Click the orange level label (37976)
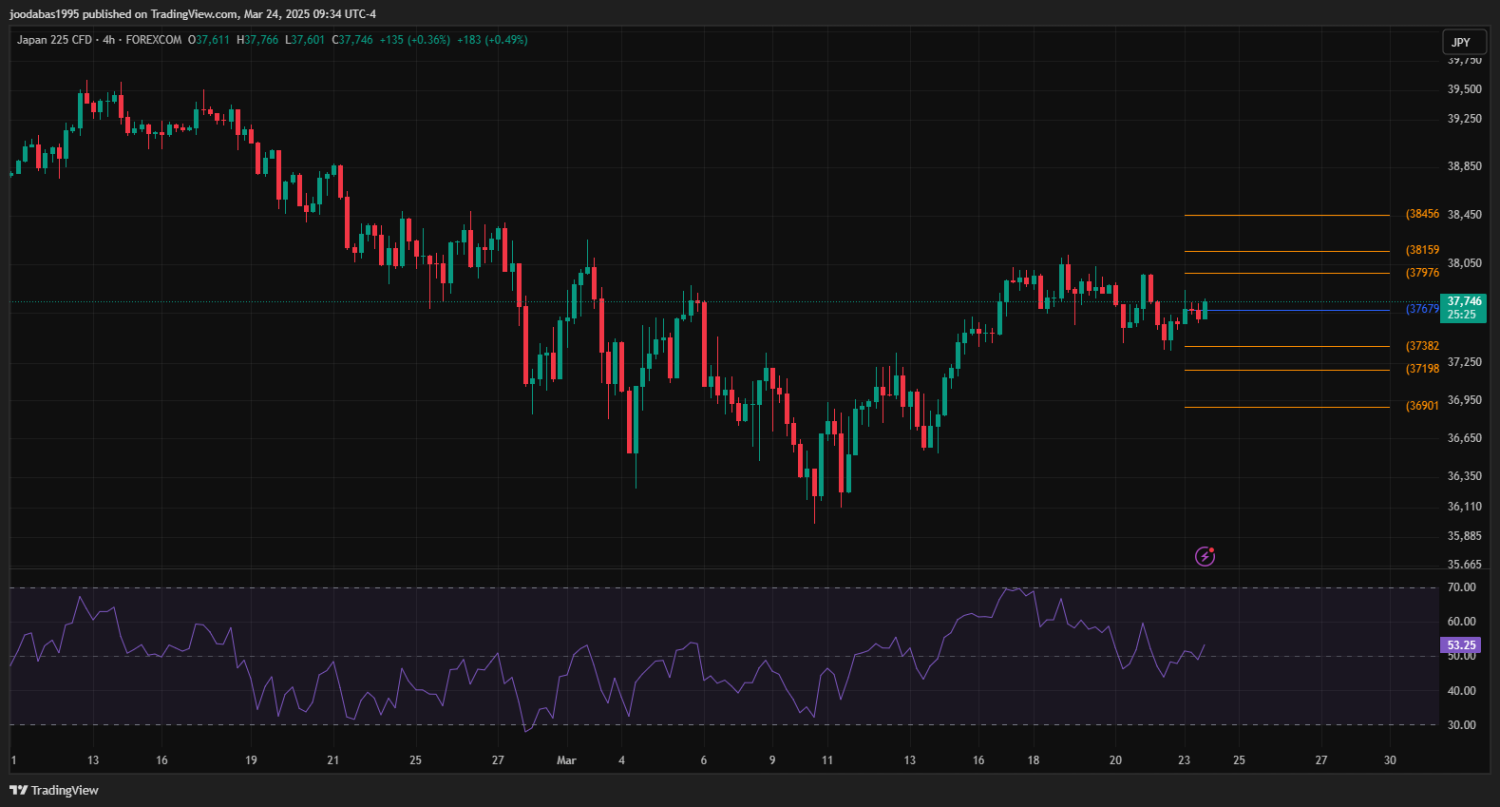This screenshot has width=1500, height=807. (x=1422, y=273)
